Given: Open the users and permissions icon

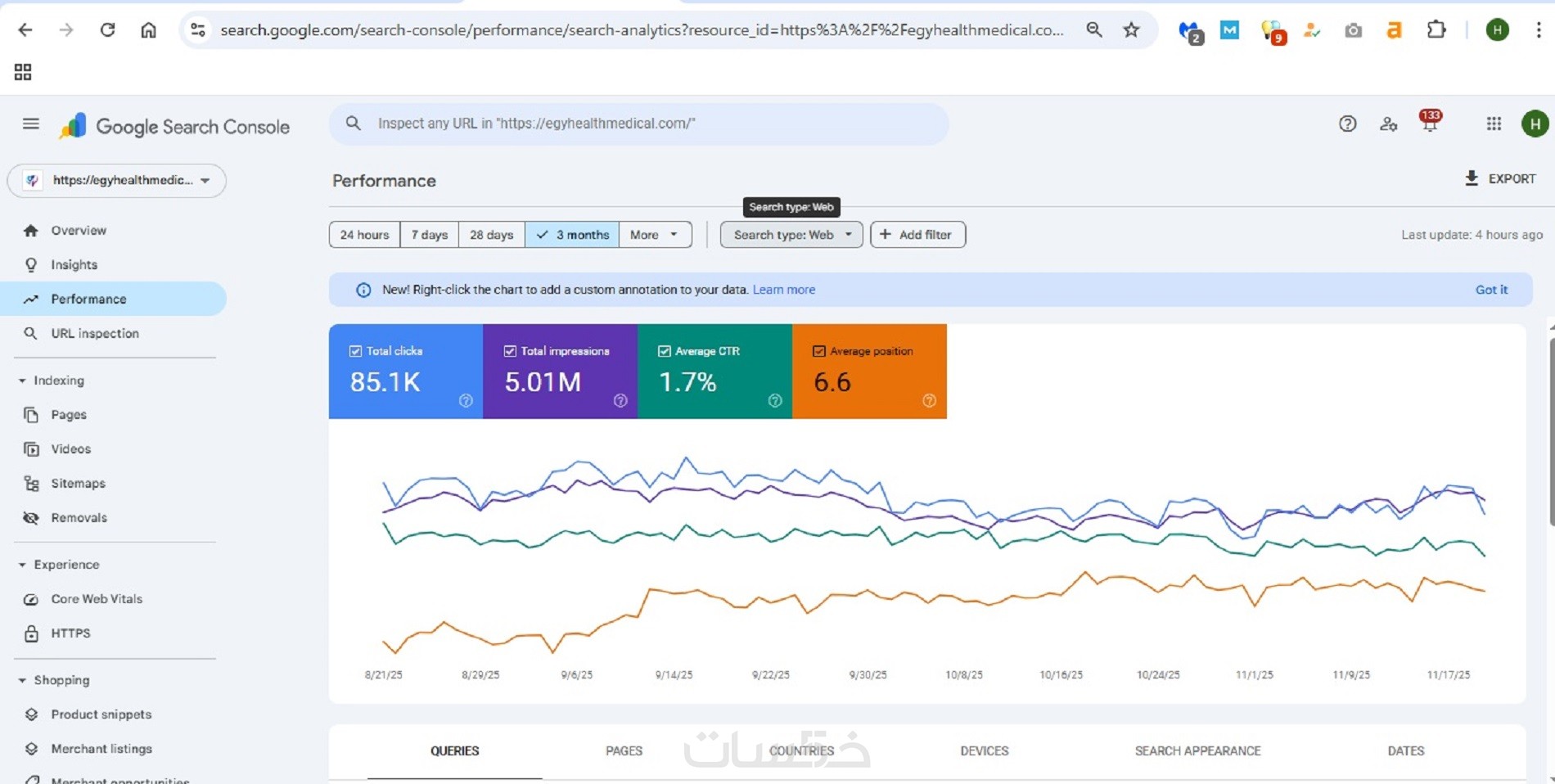Looking at the screenshot, I should click(1388, 124).
